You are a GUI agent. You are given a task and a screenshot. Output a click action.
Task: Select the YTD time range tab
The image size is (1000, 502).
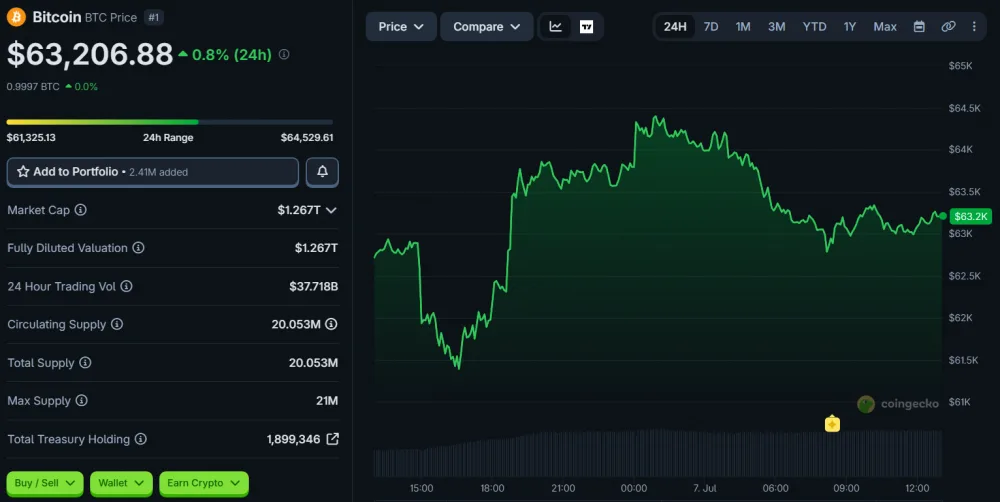(814, 27)
